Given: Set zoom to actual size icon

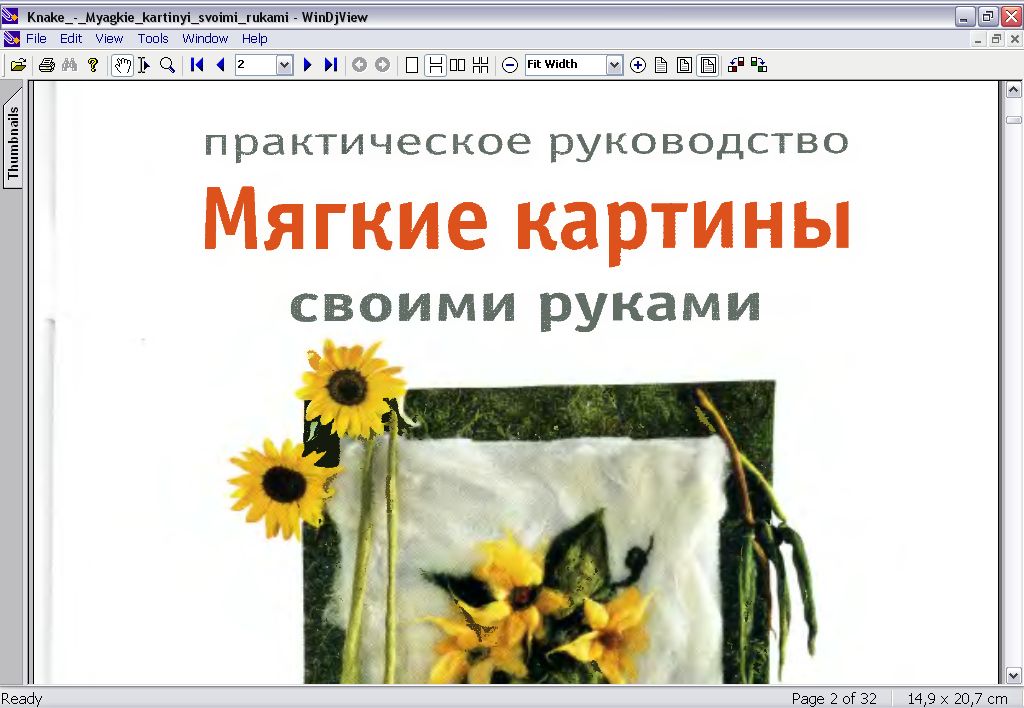Looking at the screenshot, I should pyautogui.click(x=661, y=65).
